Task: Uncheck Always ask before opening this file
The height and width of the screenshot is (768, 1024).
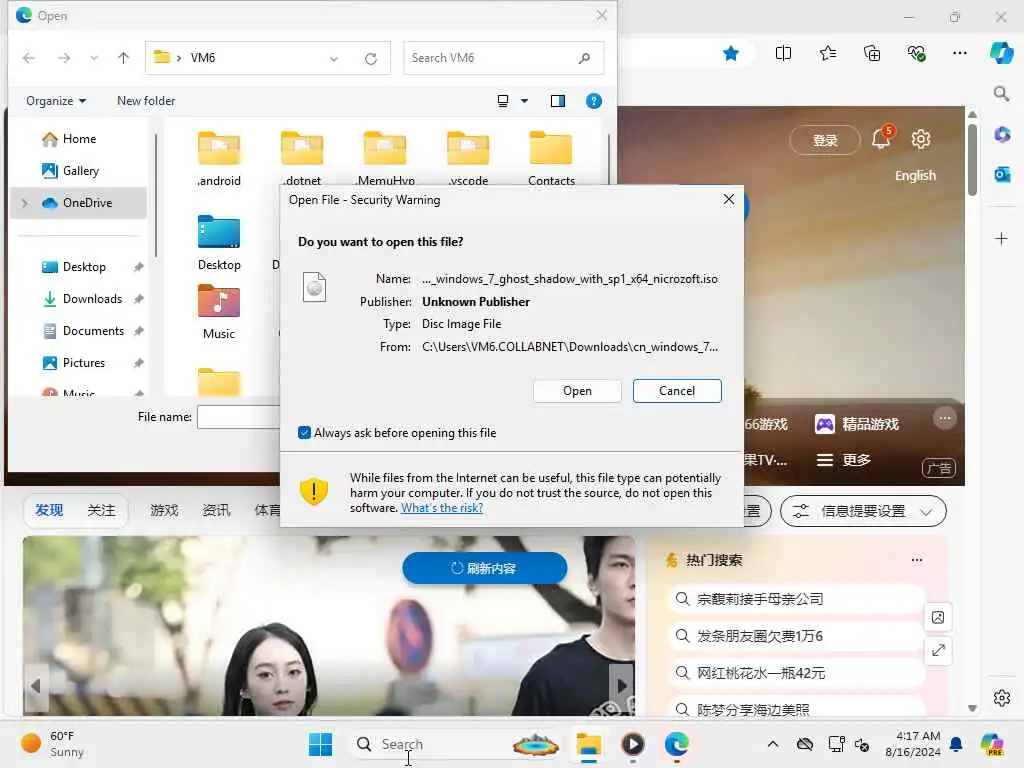Action: 304,432
